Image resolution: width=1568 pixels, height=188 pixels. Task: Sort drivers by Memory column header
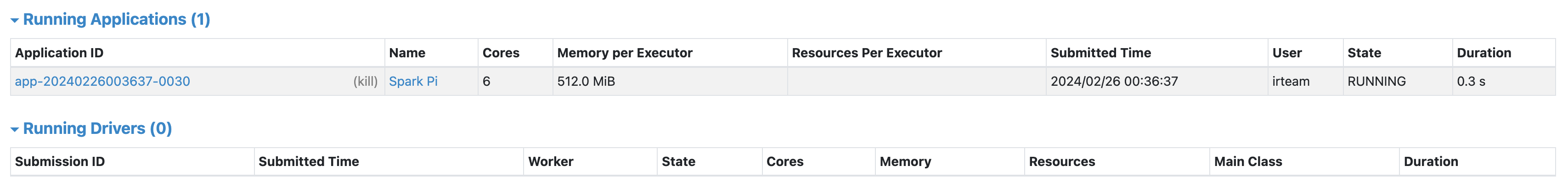[x=905, y=162]
